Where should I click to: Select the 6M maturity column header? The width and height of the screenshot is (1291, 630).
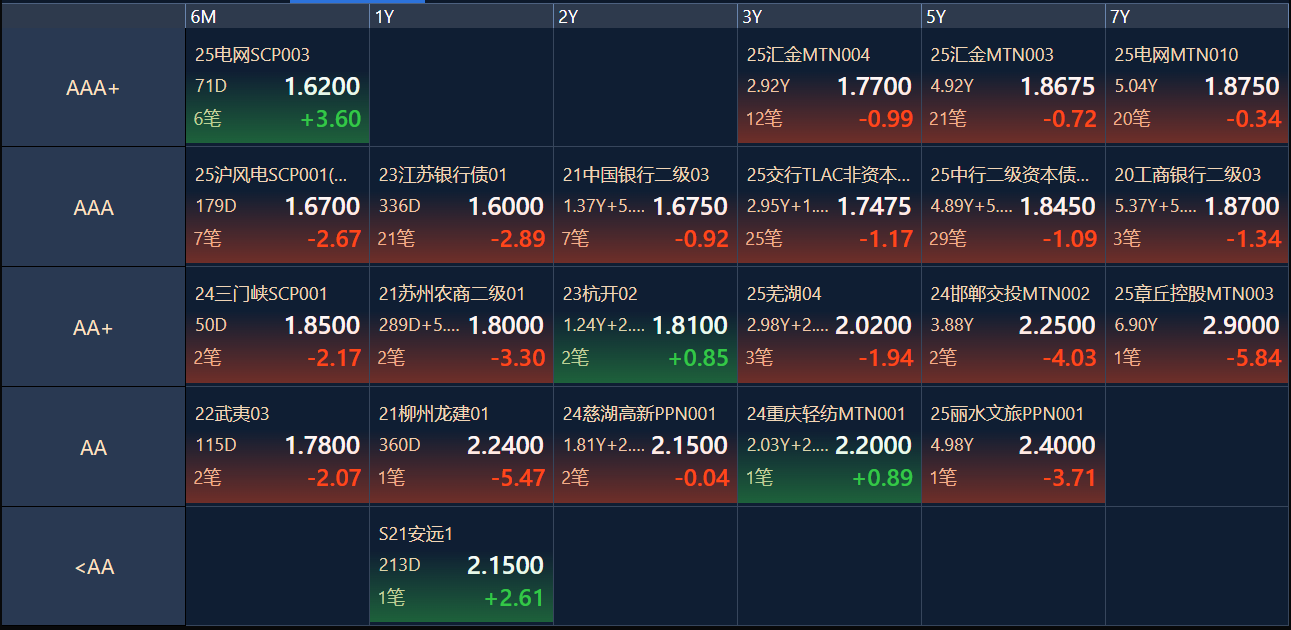tap(277, 16)
